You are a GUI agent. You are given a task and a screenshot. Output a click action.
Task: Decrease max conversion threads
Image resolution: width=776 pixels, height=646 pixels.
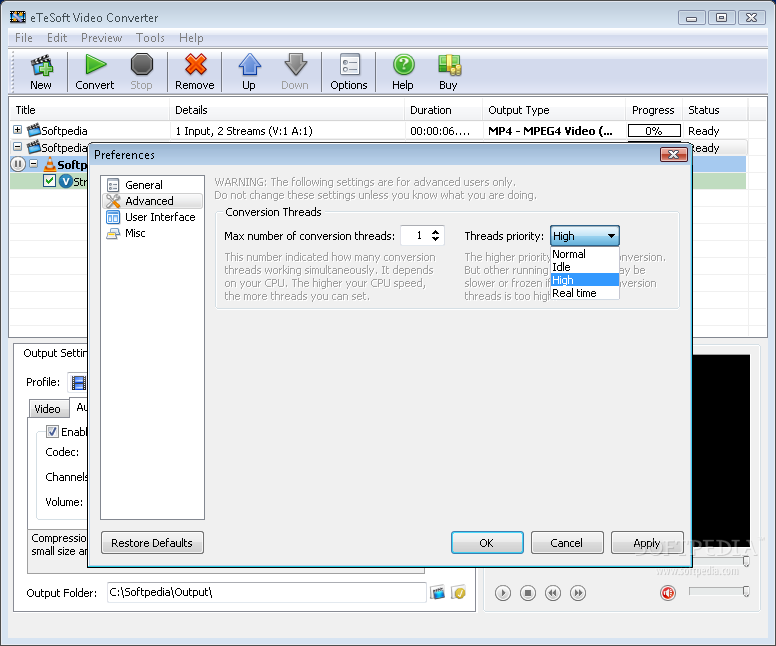(435, 239)
